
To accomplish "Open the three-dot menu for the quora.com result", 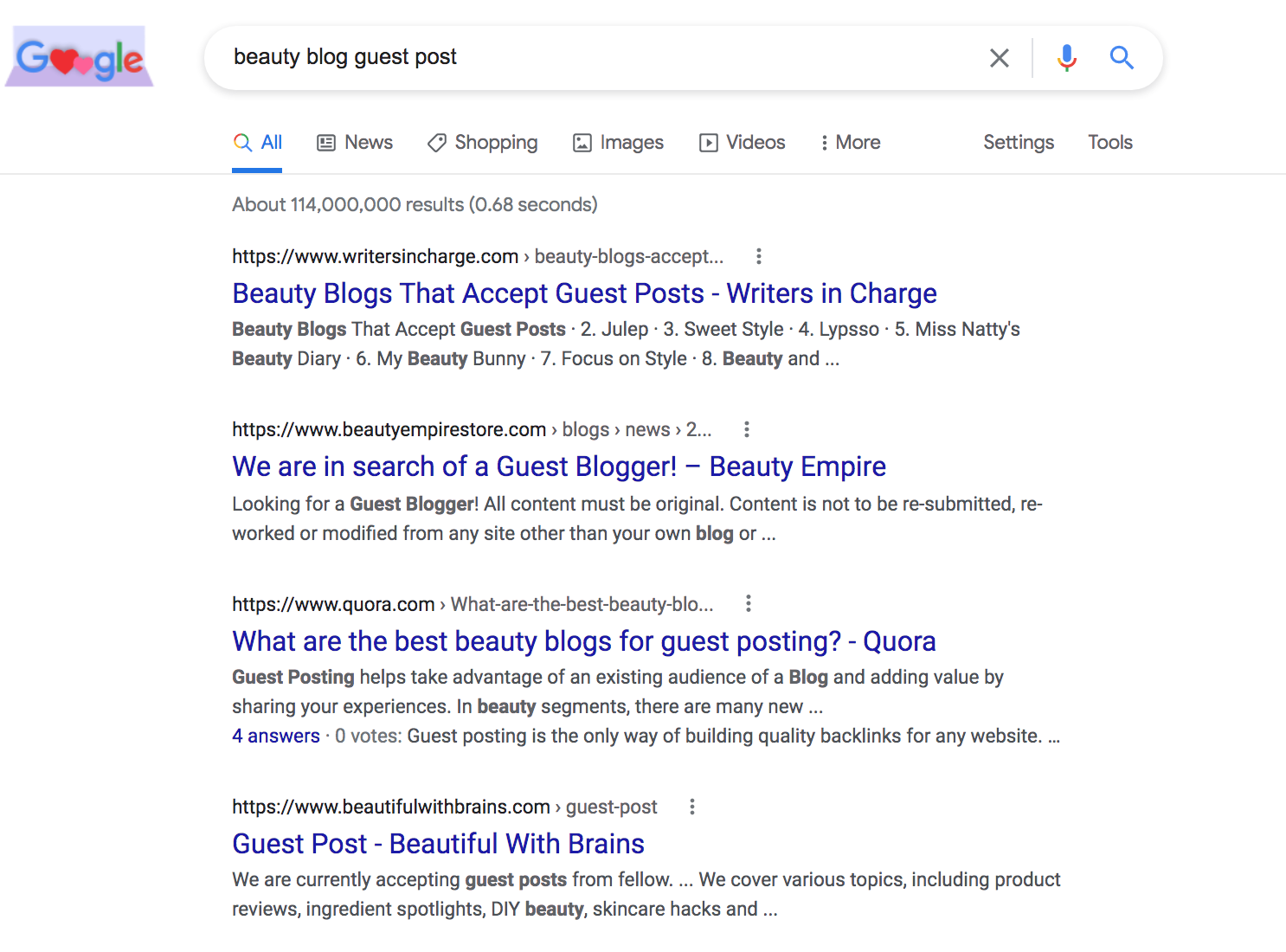I will point(749,603).
